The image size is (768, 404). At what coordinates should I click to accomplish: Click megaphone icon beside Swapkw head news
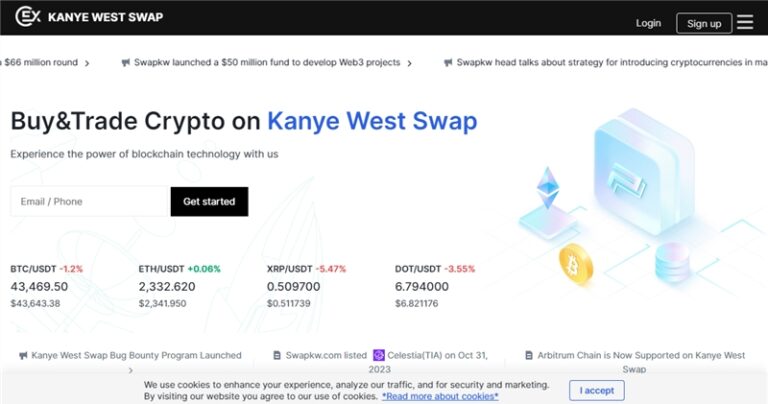point(447,62)
